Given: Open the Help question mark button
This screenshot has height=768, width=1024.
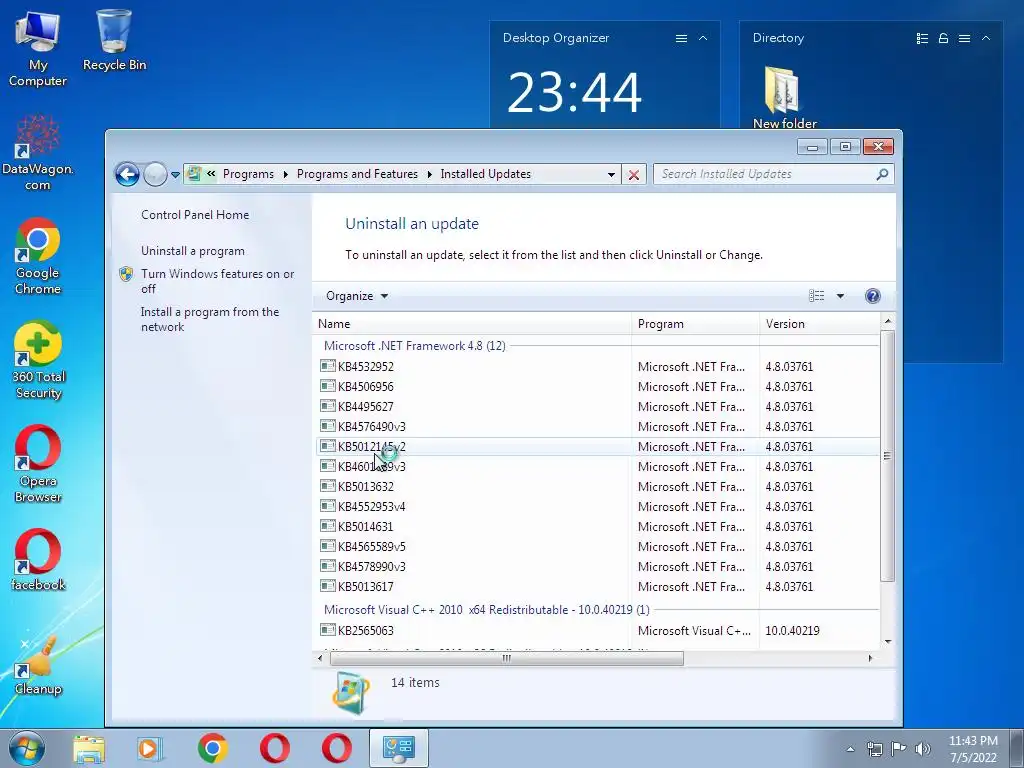Looking at the screenshot, I should tap(872, 296).
